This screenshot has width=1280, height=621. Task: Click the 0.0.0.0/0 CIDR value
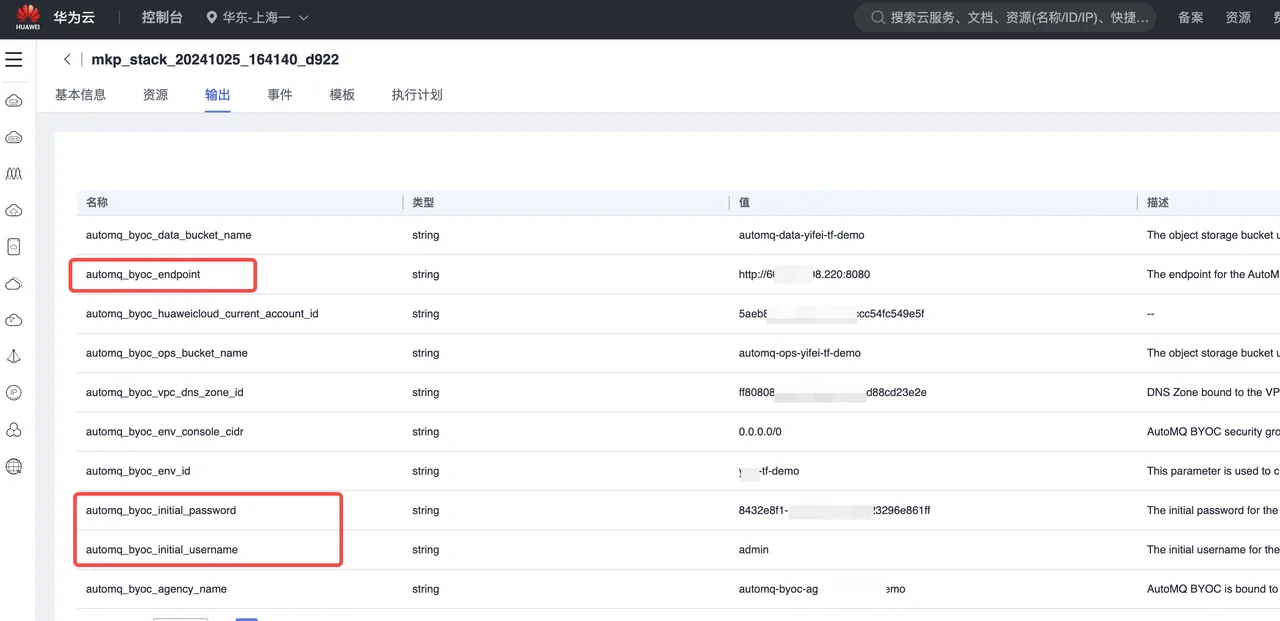pos(760,432)
